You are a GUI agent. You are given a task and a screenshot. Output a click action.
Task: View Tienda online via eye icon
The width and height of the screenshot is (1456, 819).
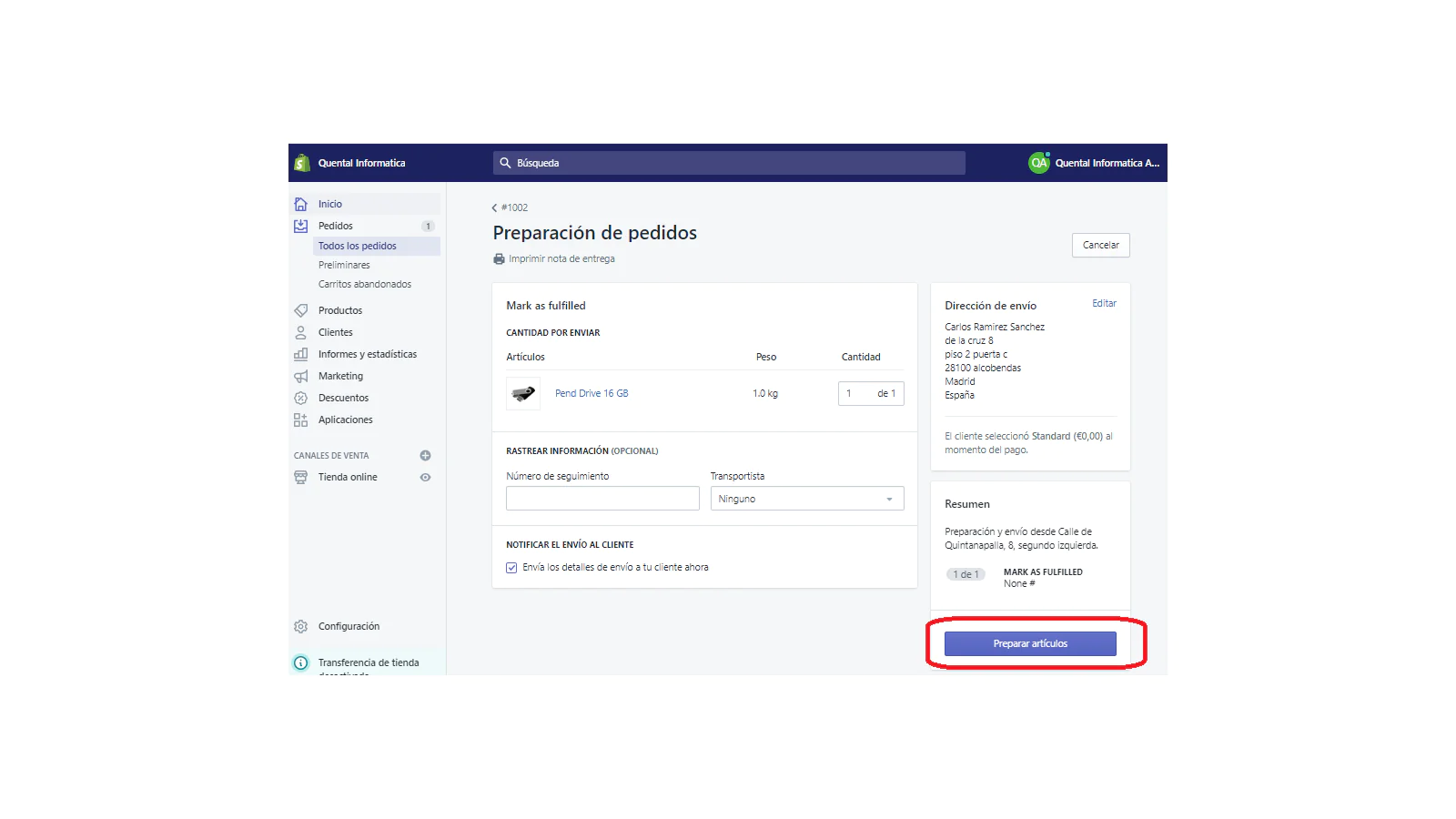coord(425,477)
